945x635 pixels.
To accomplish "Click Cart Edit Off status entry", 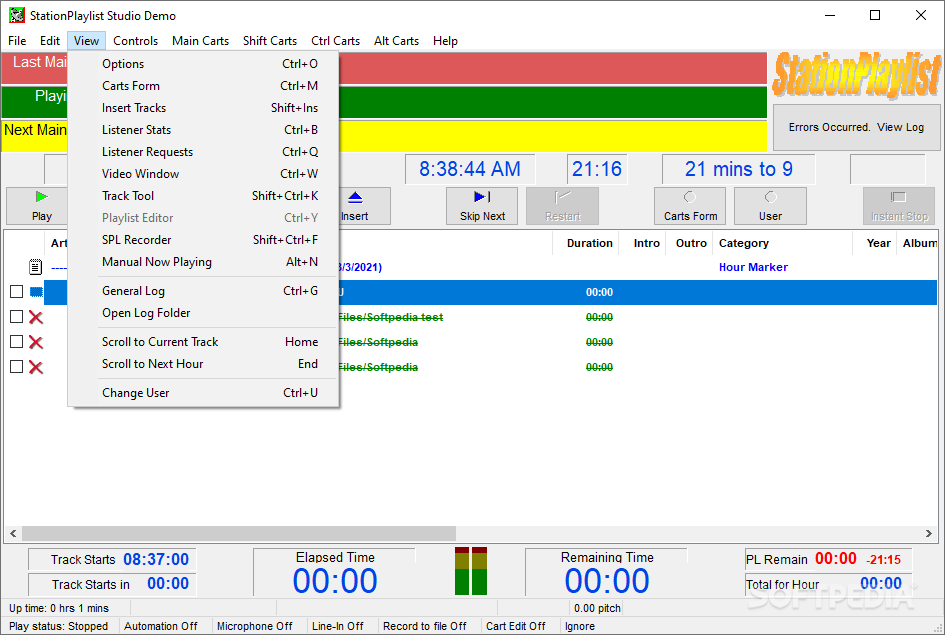I will point(516,626).
